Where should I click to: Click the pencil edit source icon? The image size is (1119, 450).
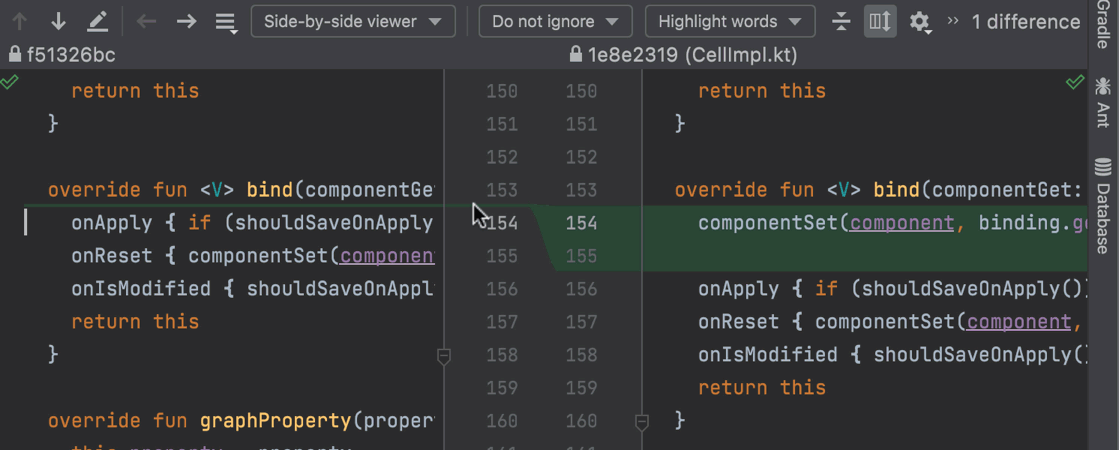(x=97, y=21)
